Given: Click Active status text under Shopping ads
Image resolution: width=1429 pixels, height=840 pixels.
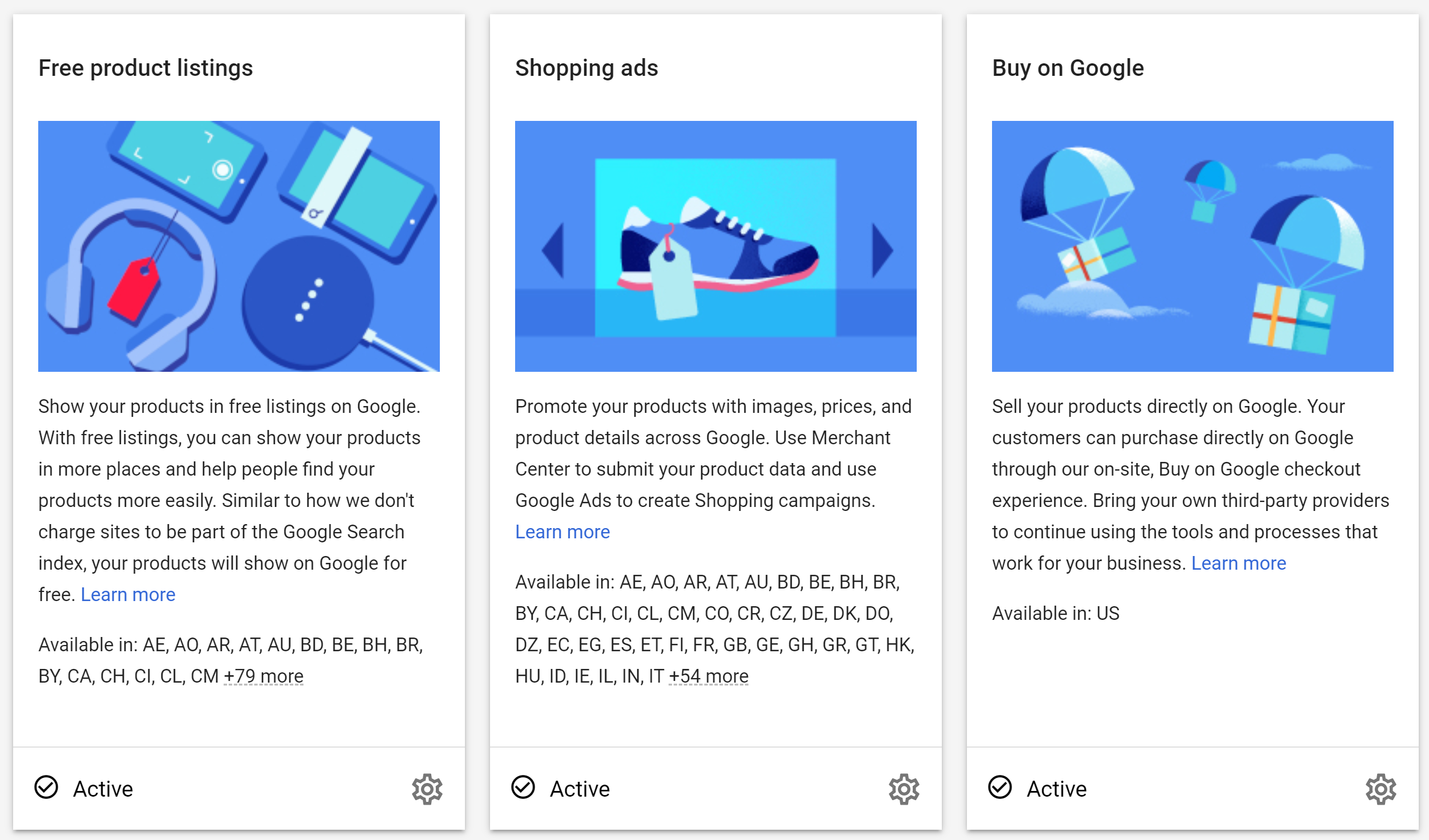Looking at the screenshot, I should (580, 789).
